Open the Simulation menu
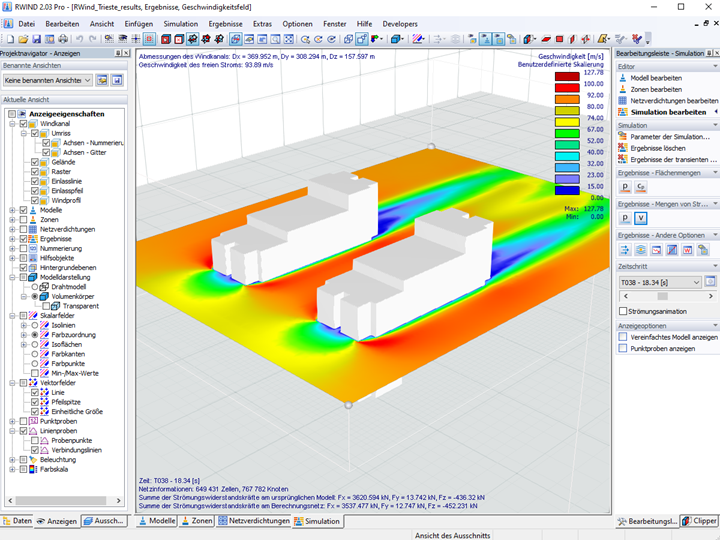Image resolution: width=720 pixels, height=540 pixels. point(180,24)
